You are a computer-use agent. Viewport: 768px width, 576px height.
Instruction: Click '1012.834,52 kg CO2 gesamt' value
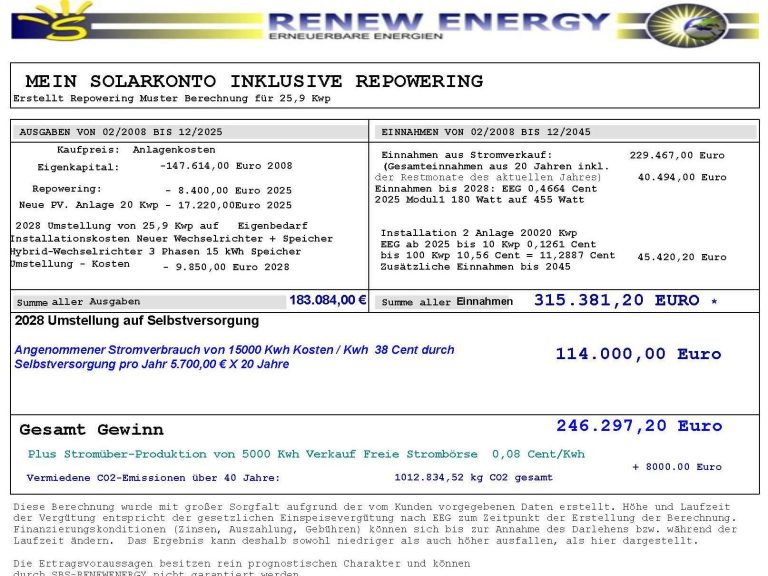click(x=474, y=477)
